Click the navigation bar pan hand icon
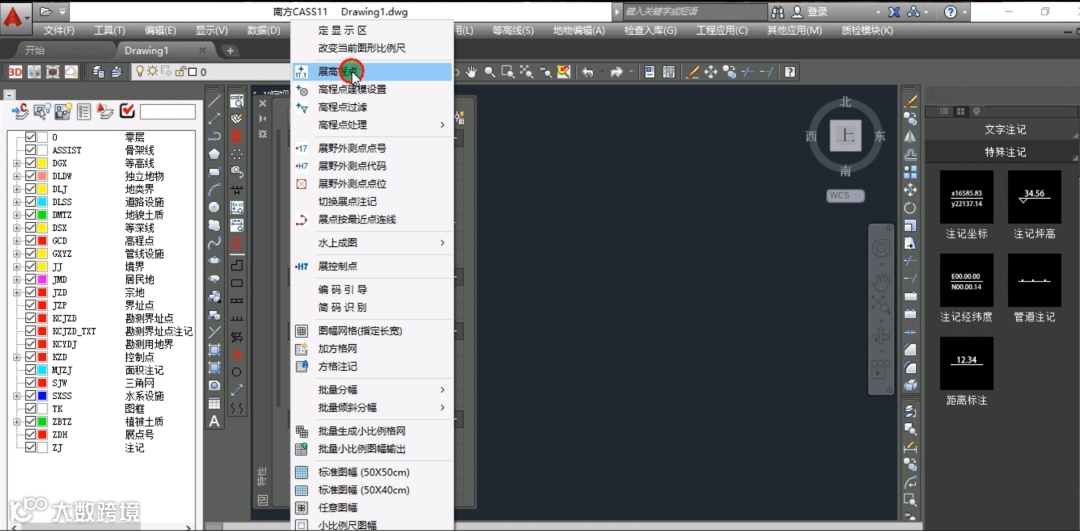Image resolution: width=1080 pixels, height=531 pixels. tap(882, 282)
